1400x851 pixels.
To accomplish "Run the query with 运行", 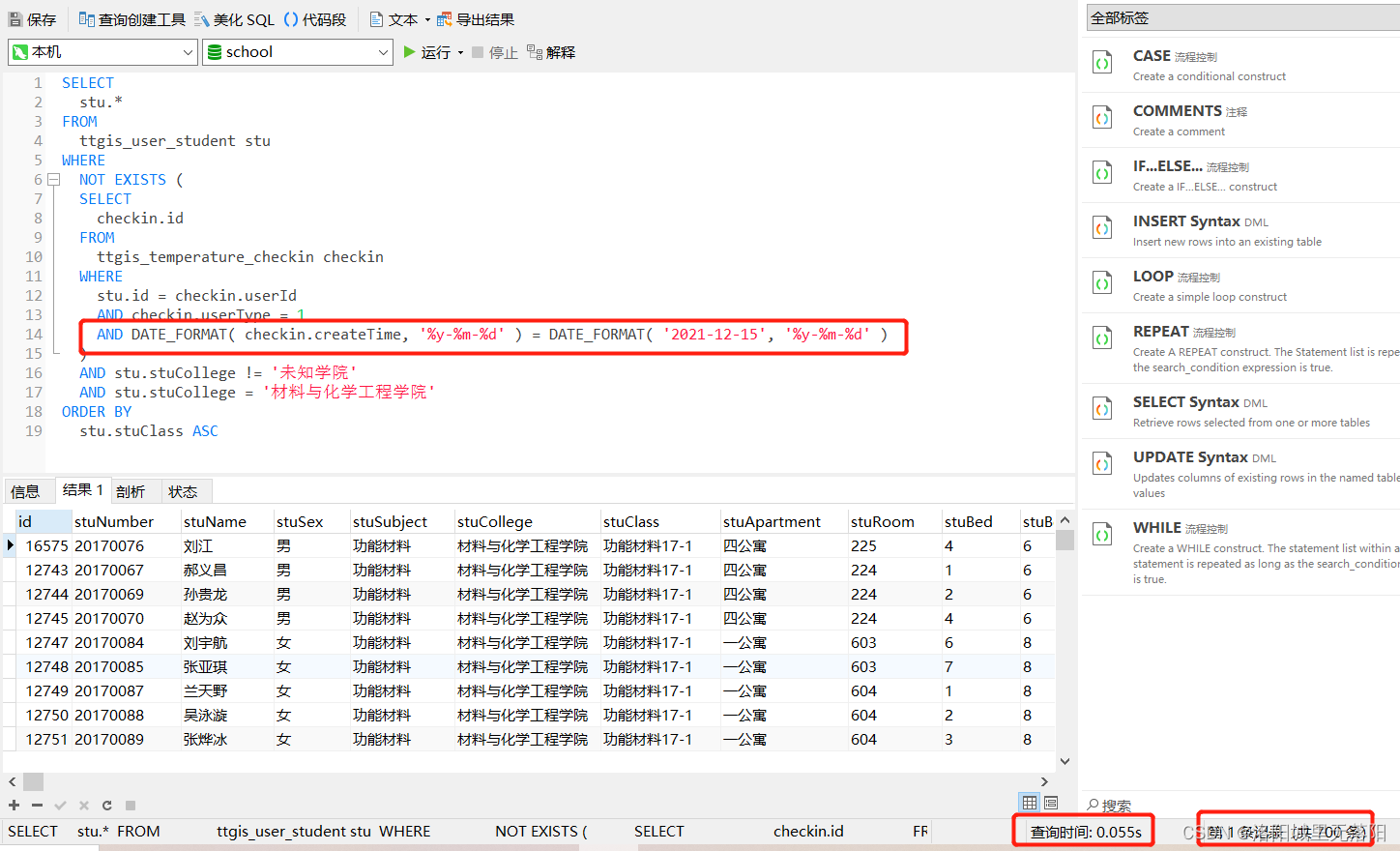I will [x=426, y=52].
